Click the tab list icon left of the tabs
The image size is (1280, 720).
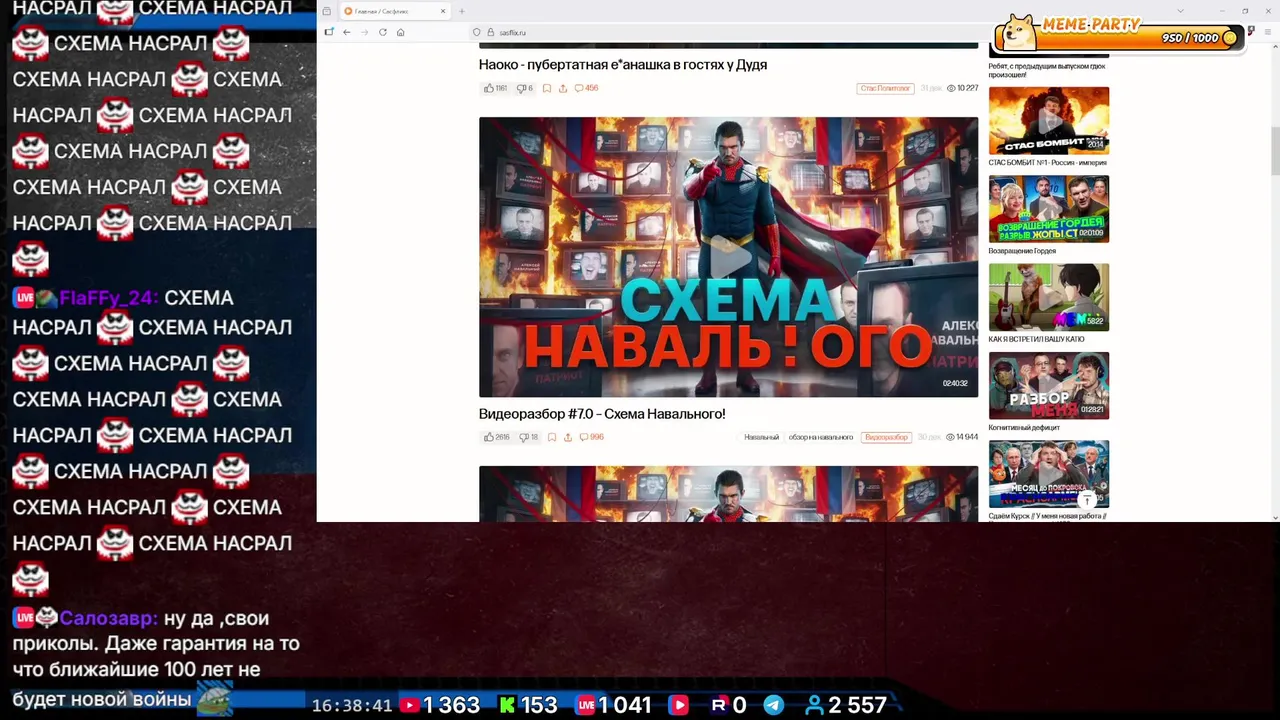click(326, 11)
